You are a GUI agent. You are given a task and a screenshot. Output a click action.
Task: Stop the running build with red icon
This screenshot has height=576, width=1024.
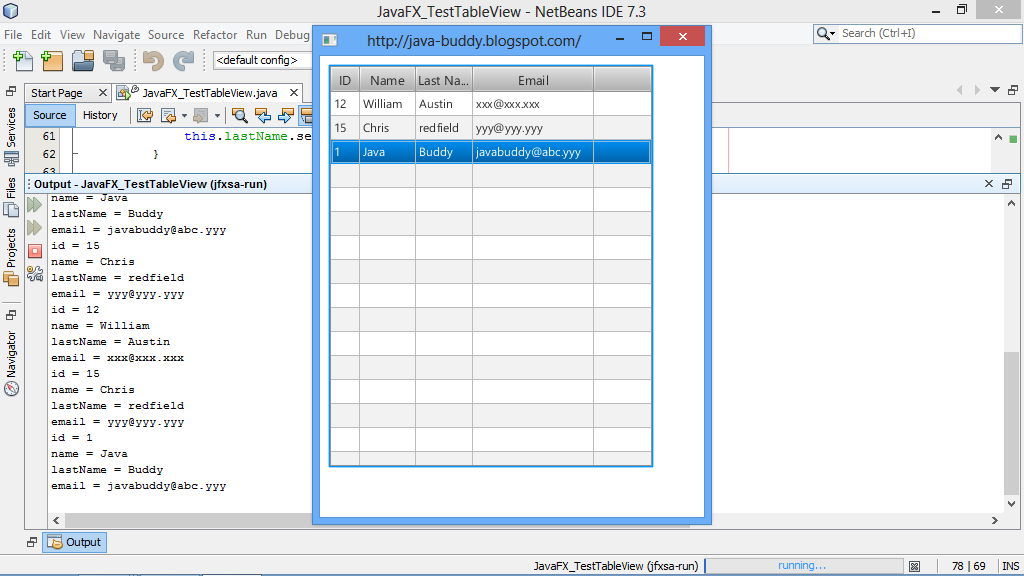pyautogui.click(x=35, y=251)
